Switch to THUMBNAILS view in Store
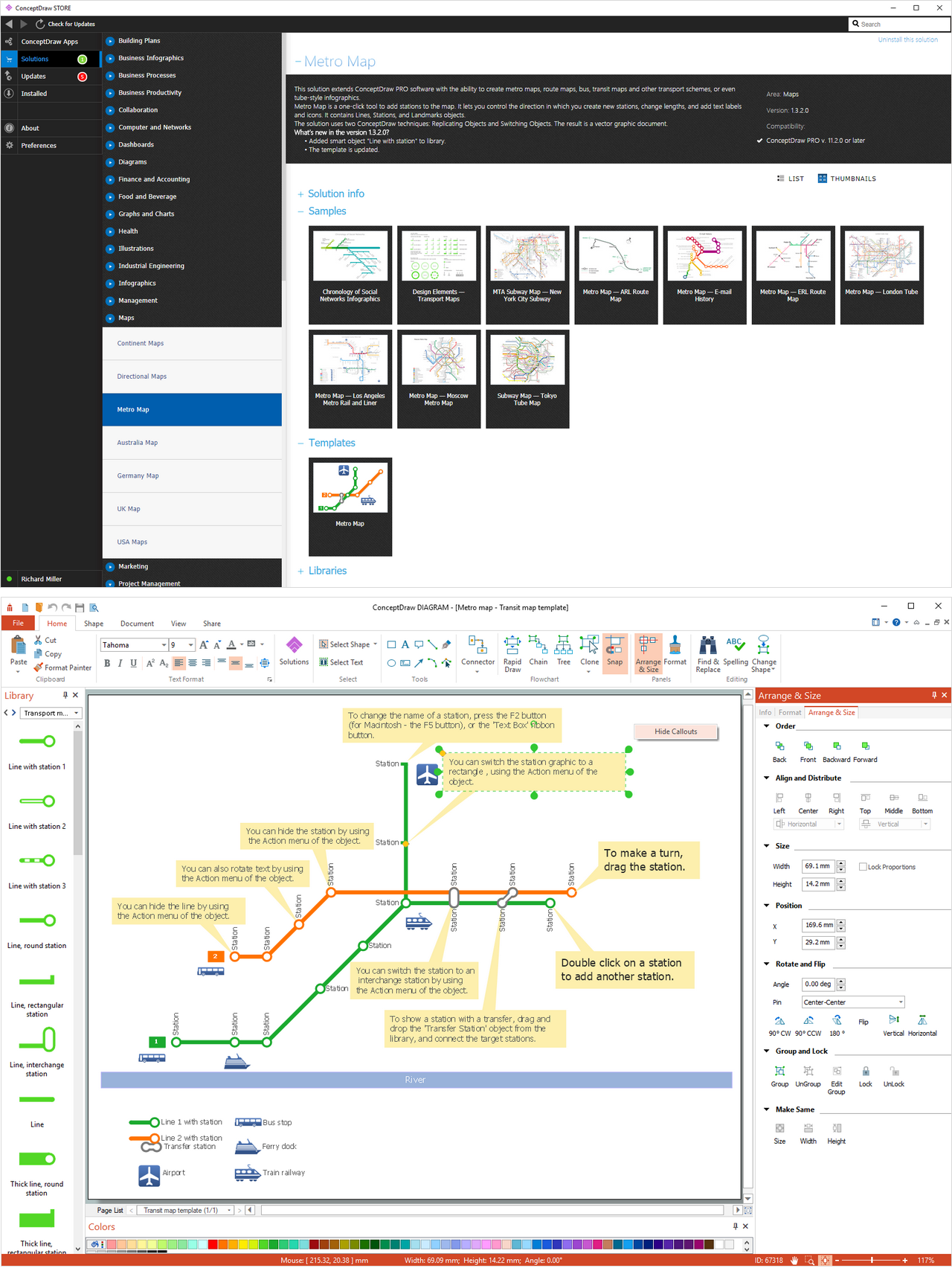This screenshot has width=952, height=1268. [x=846, y=179]
